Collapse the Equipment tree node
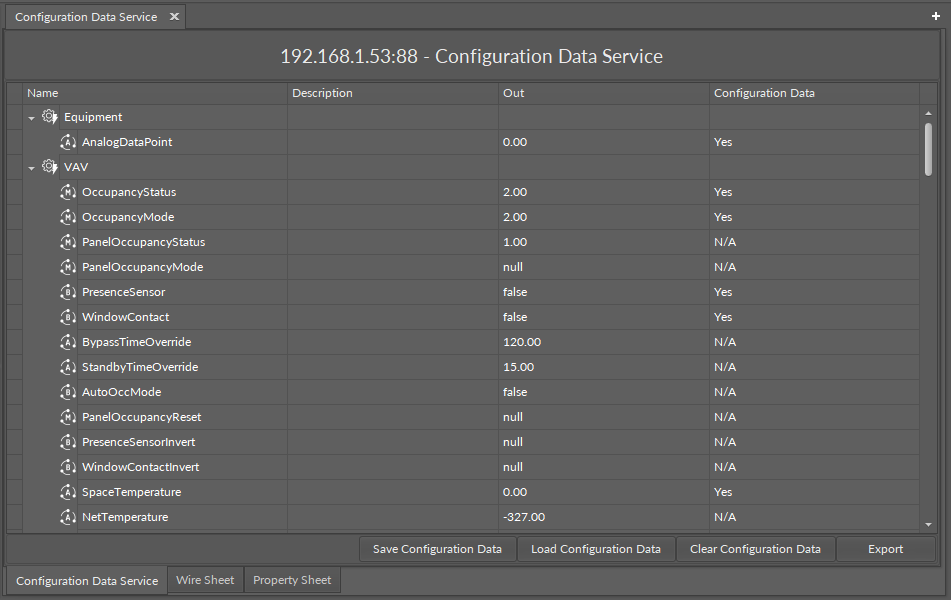Image resolution: width=951 pixels, height=600 pixels. tap(32, 118)
